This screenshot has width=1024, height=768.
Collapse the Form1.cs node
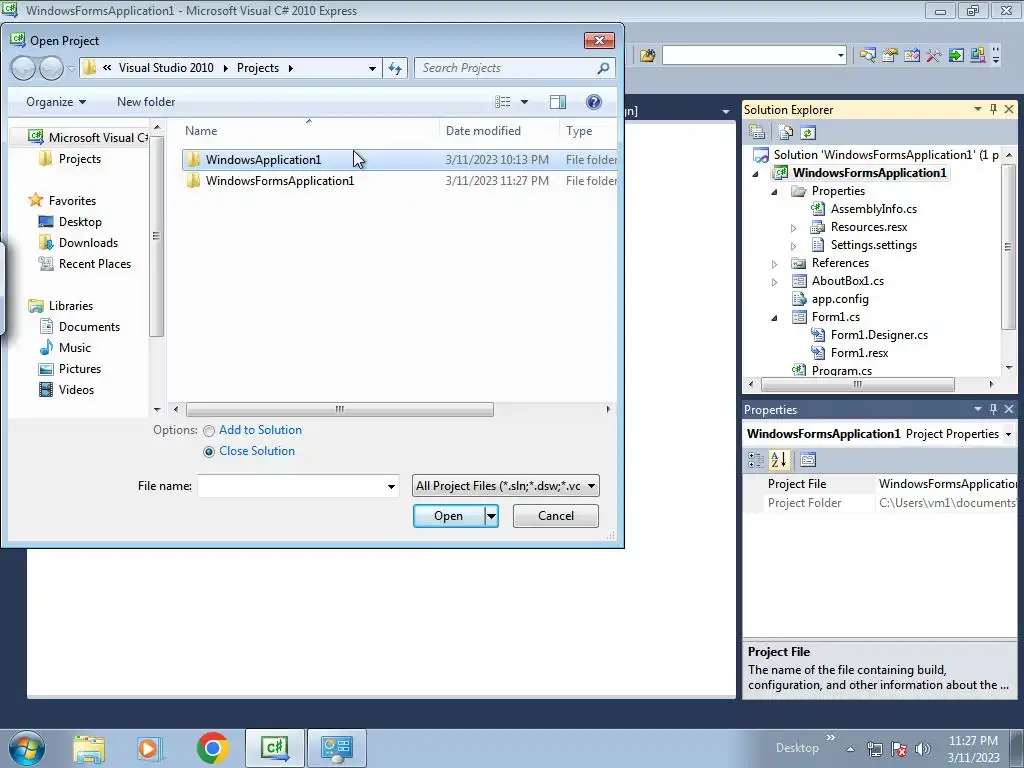[x=775, y=318]
